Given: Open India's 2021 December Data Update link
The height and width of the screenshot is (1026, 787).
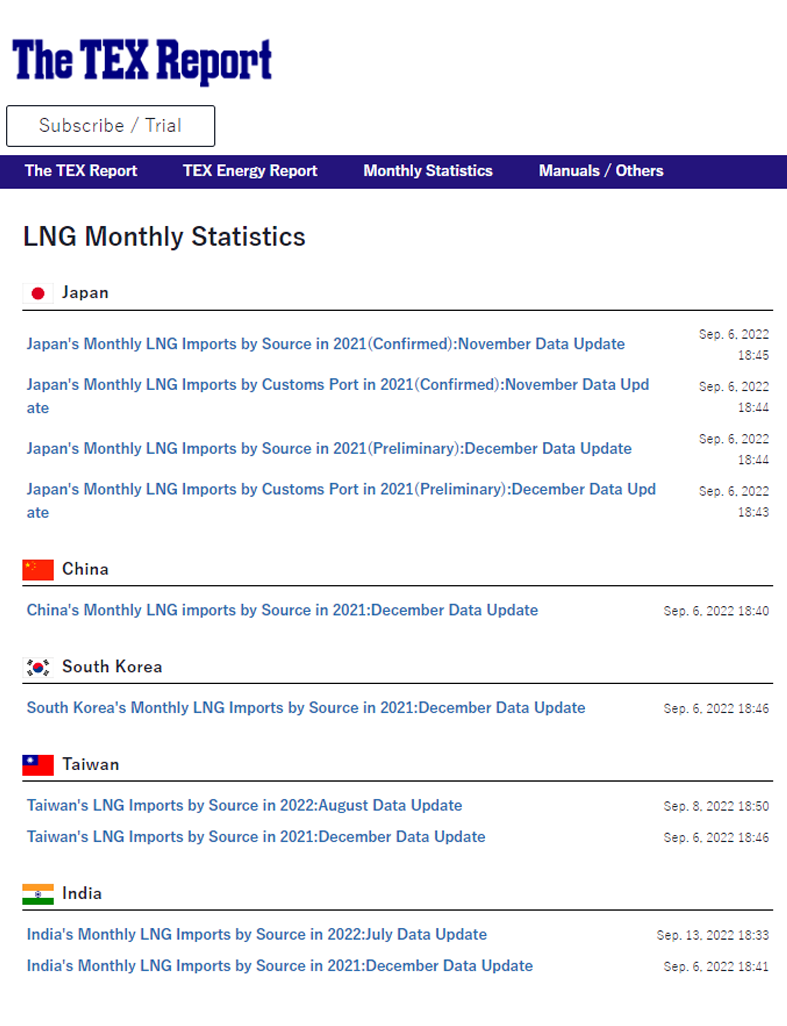Looking at the screenshot, I should [x=280, y=966].
